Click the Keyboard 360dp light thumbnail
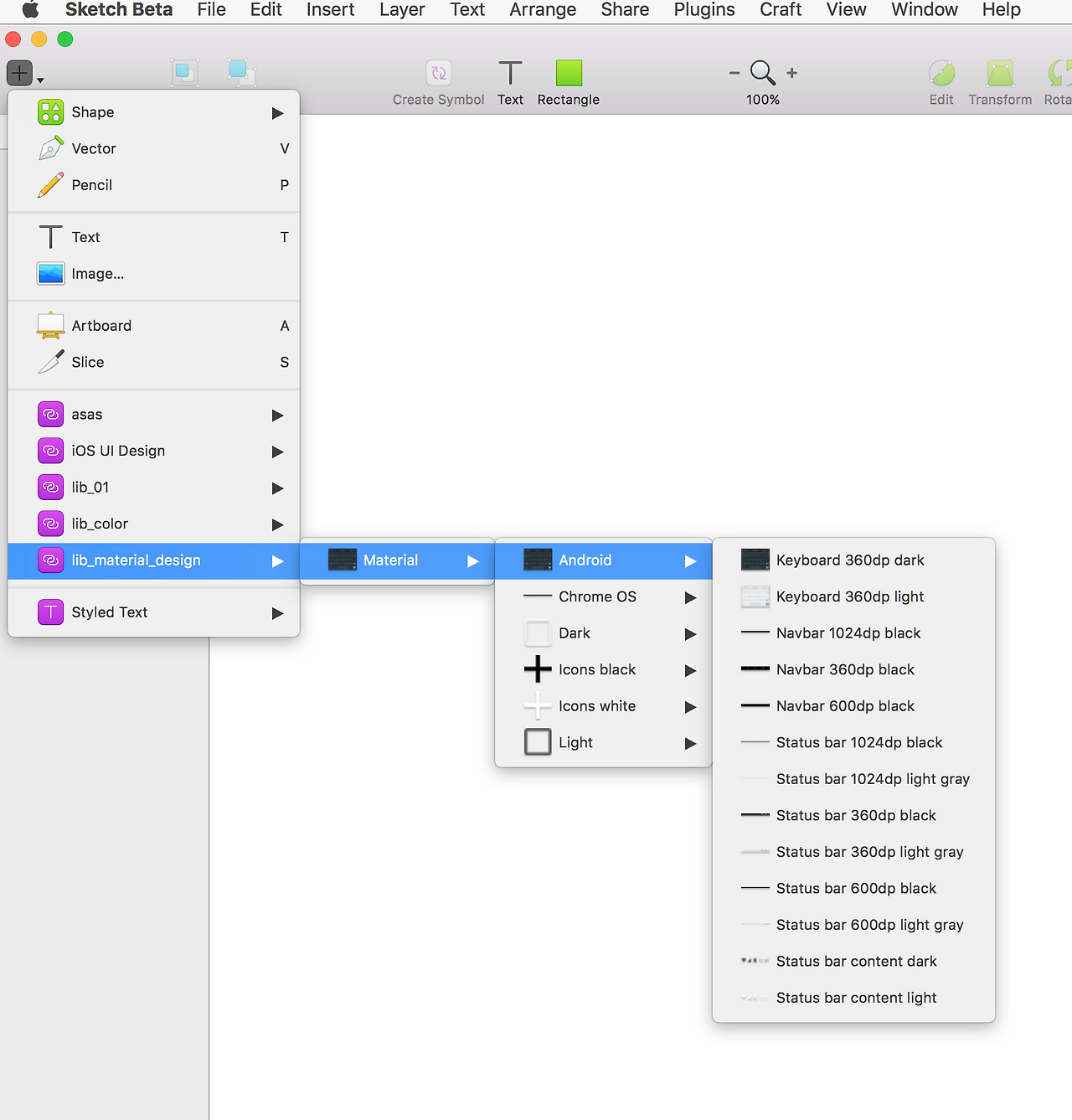 click(755, 597)
